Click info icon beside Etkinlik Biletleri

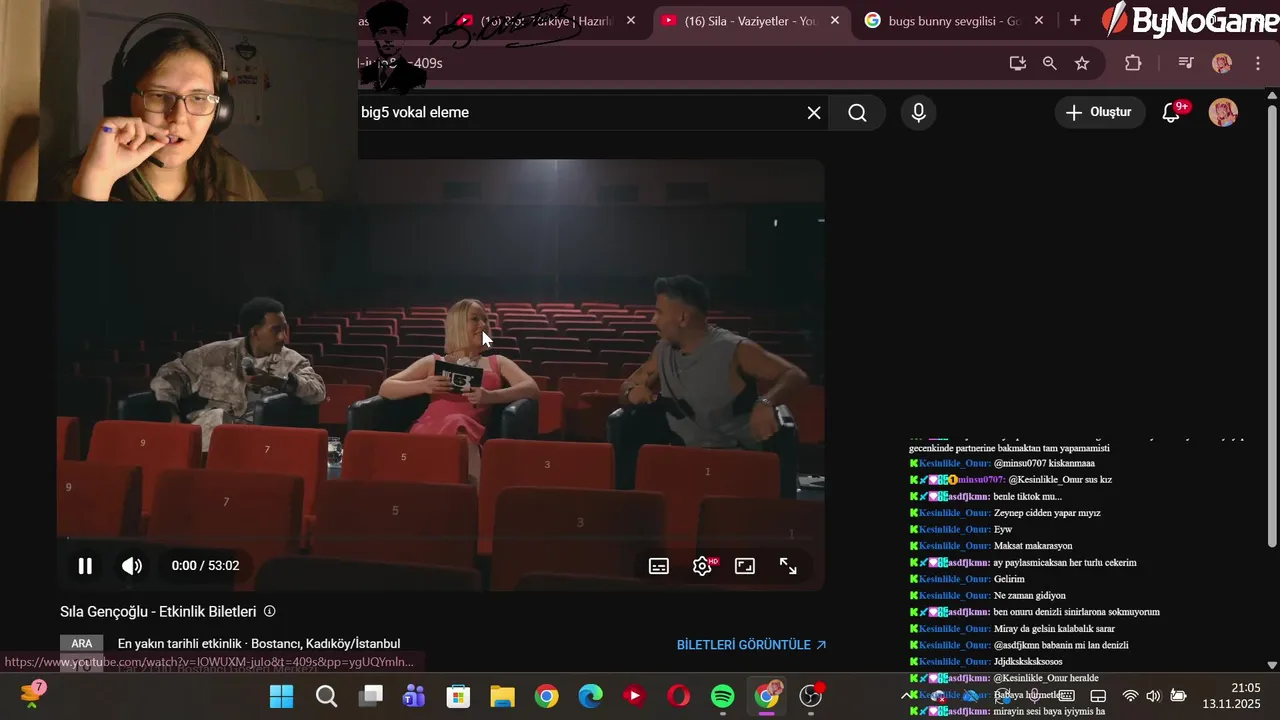coord(269,611)
